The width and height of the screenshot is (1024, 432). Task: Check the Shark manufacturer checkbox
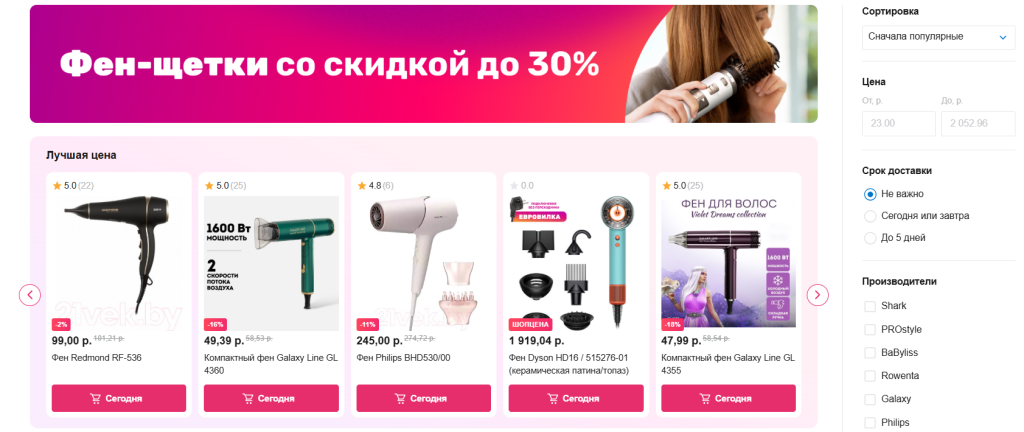[x=870, y=306]
